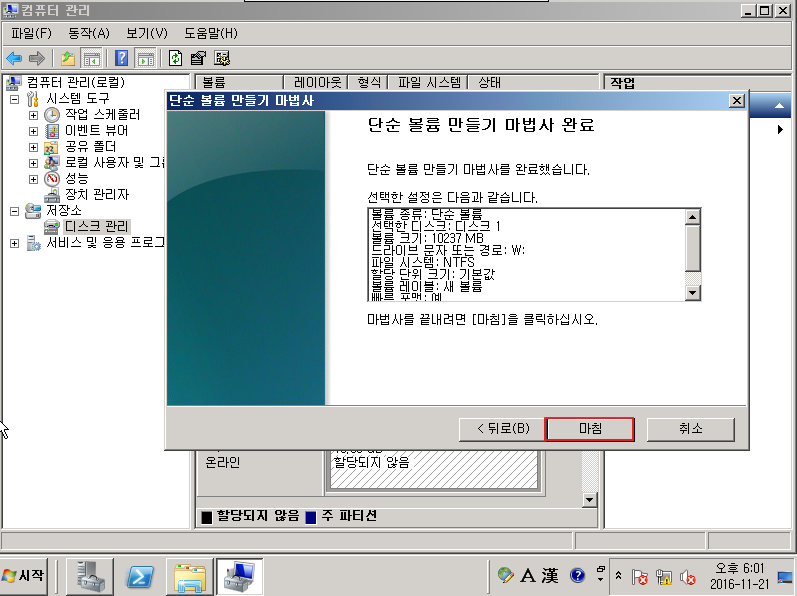Collapse the 저장소 tree node
The height and width of the screenshot is (596, 797).
tap(15, 211)
